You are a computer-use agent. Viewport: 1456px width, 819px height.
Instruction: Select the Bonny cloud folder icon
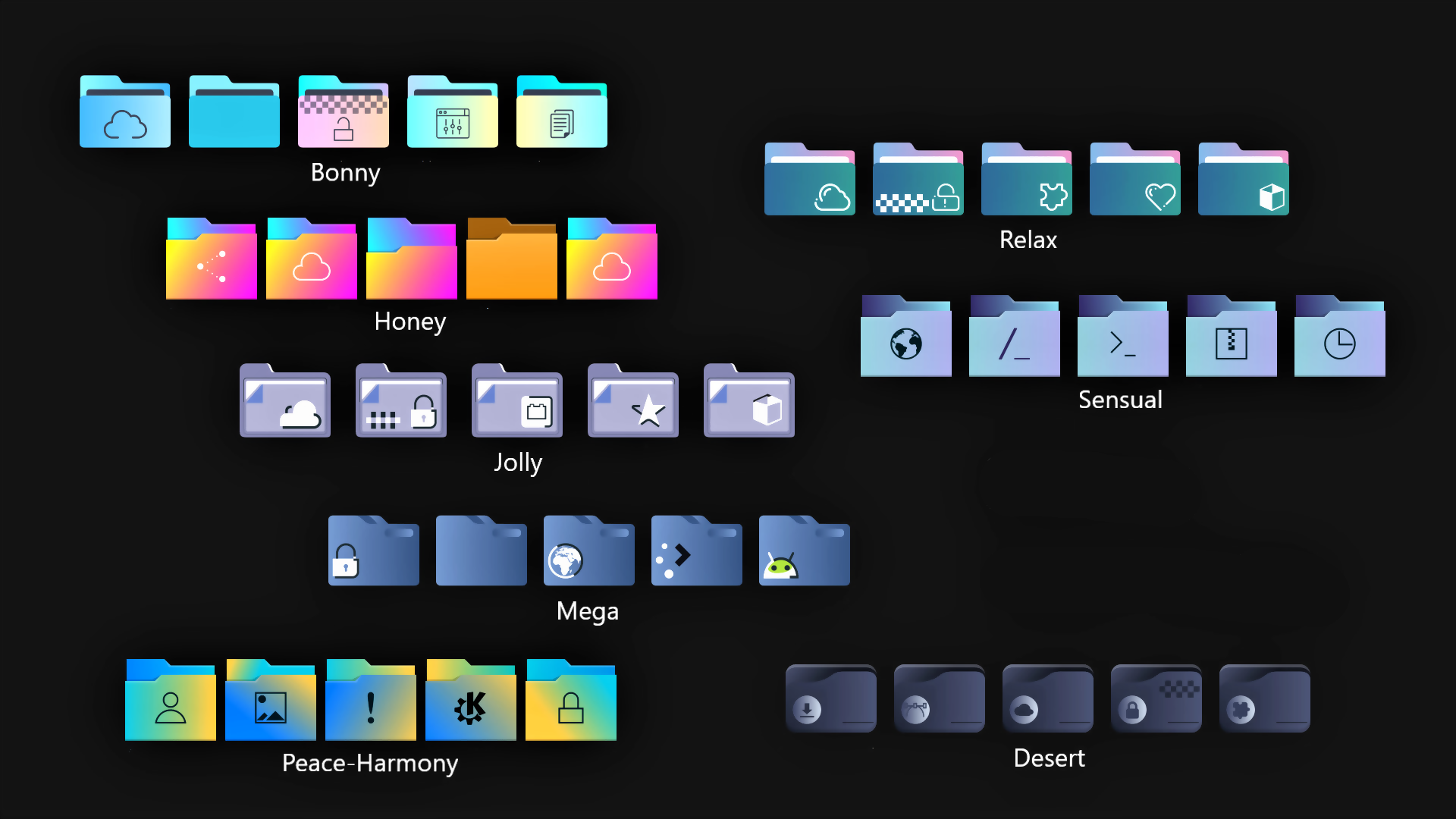point(124,114)
